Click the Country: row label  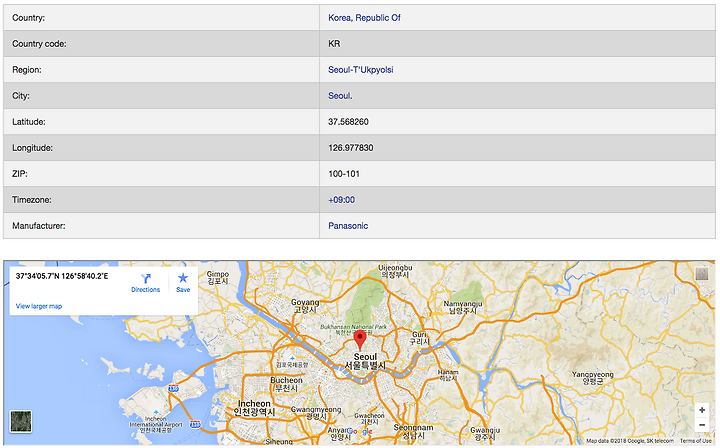click(28, 18)
